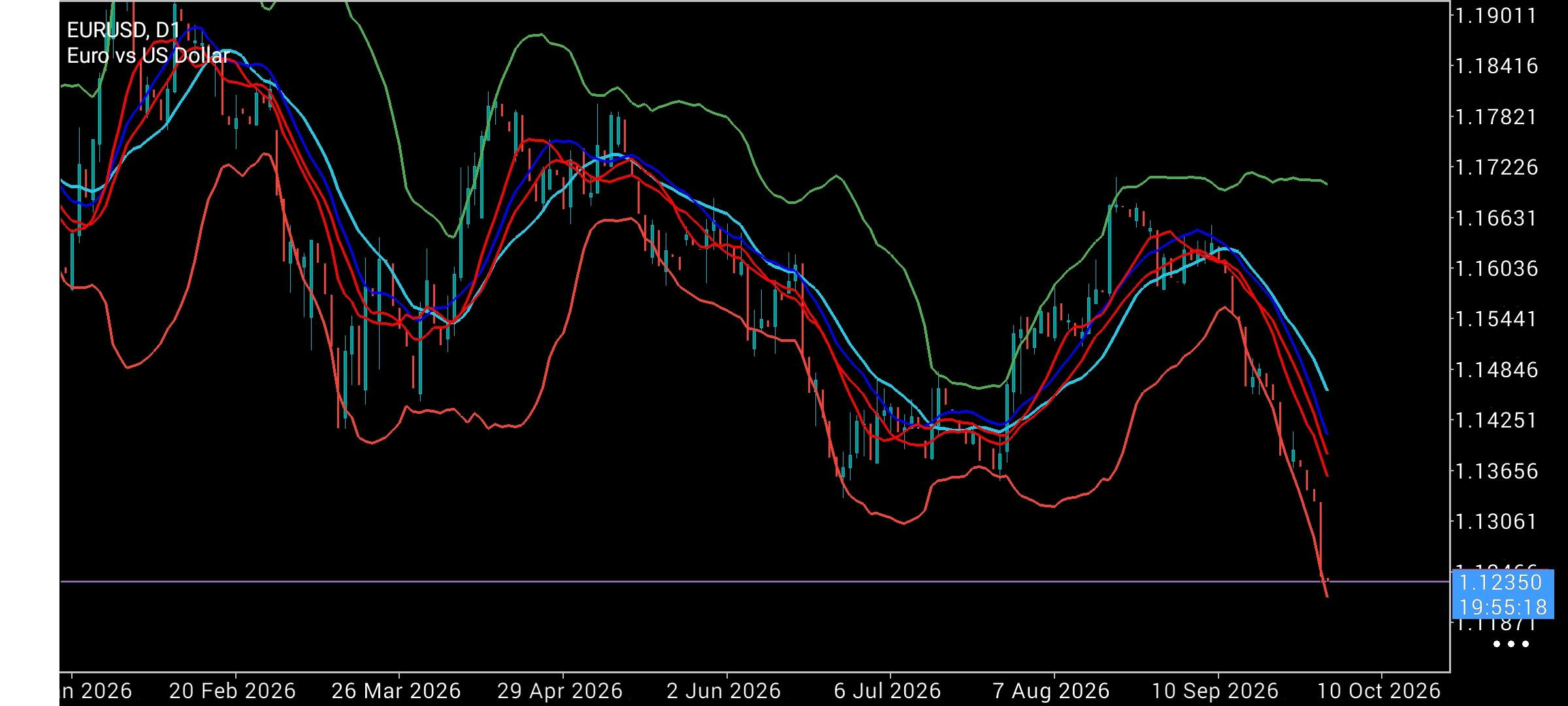Screen dimensions: 1568x706
Task: Click price axis label 1.13061
Action: pos(1495,522)
